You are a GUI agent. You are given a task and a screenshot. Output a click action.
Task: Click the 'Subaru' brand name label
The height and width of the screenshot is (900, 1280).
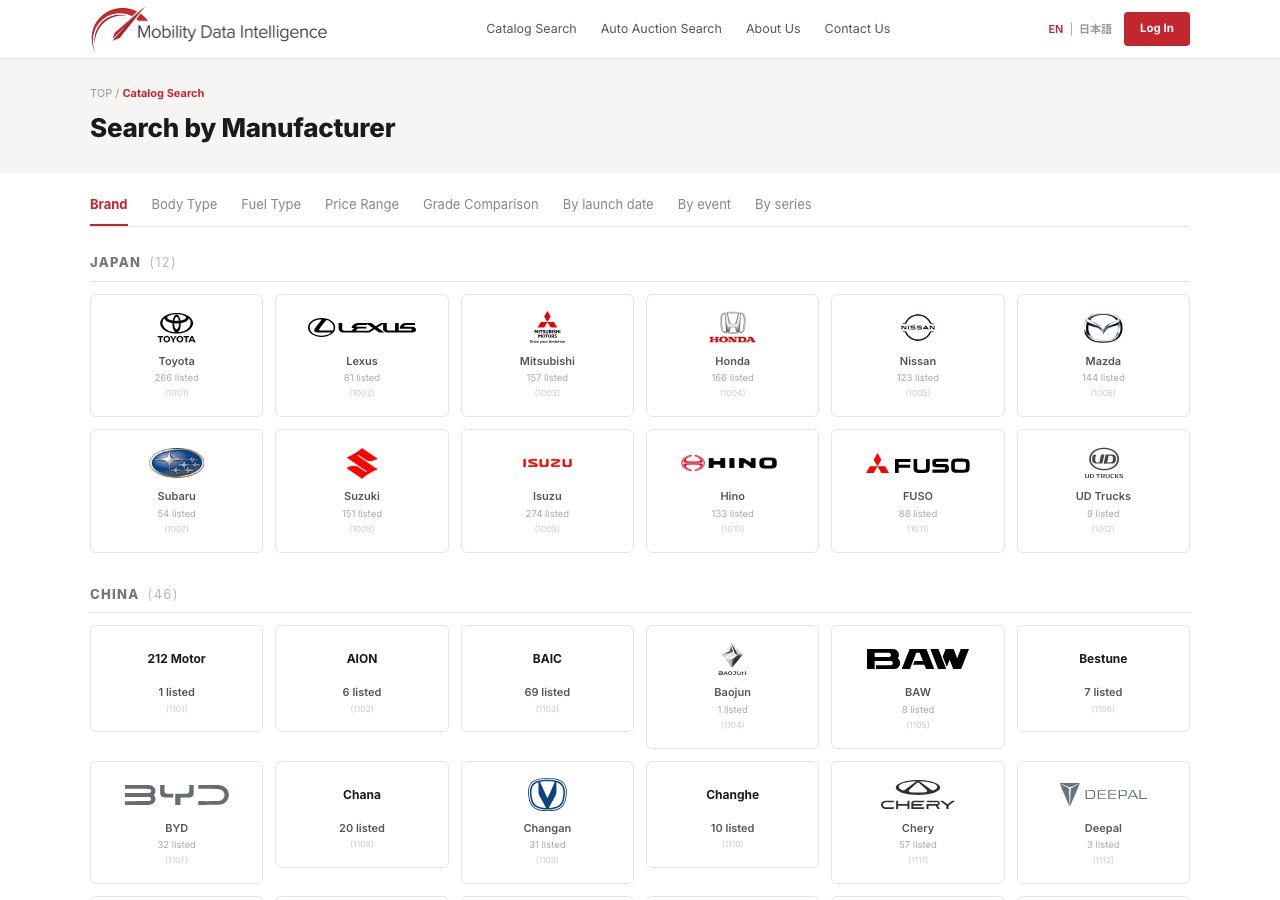(177, 496)
